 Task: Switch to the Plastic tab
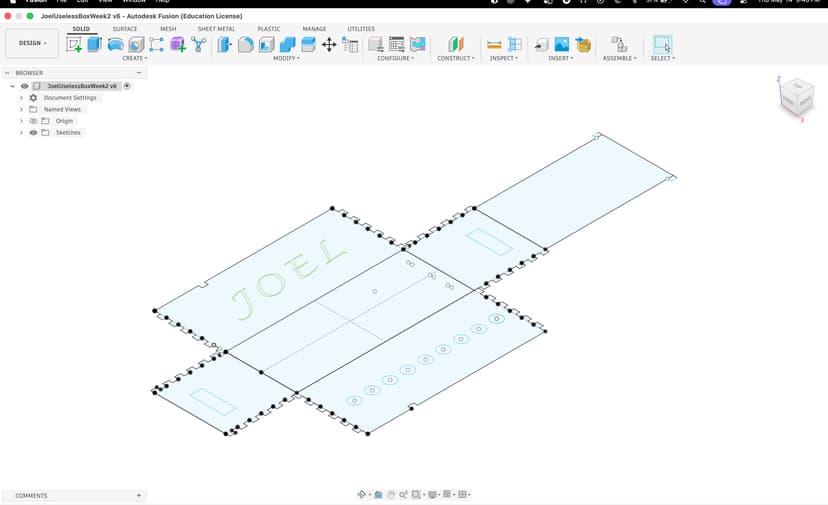click(269, 29)
